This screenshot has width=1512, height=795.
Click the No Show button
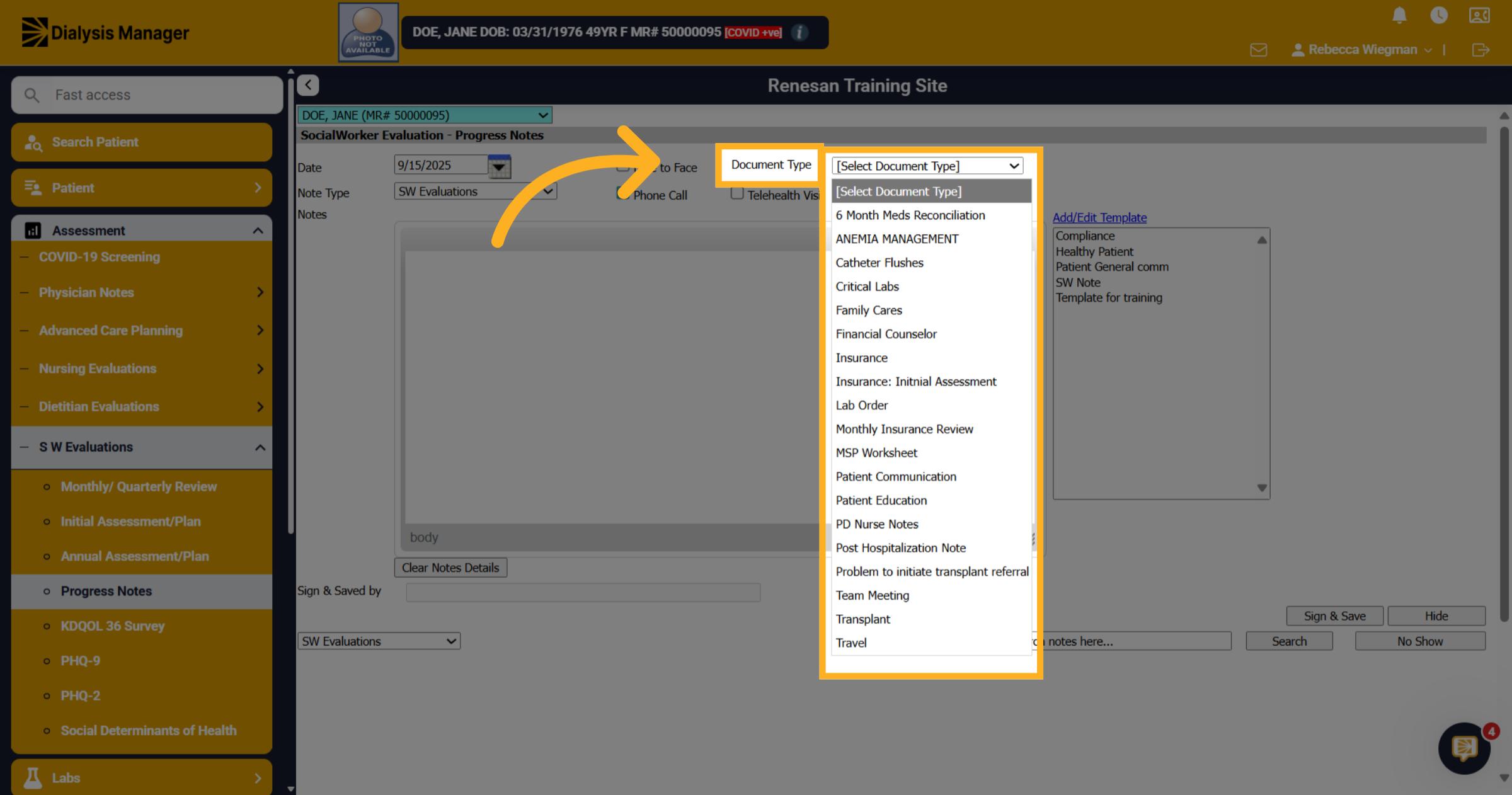click(x=1420, y=641)
